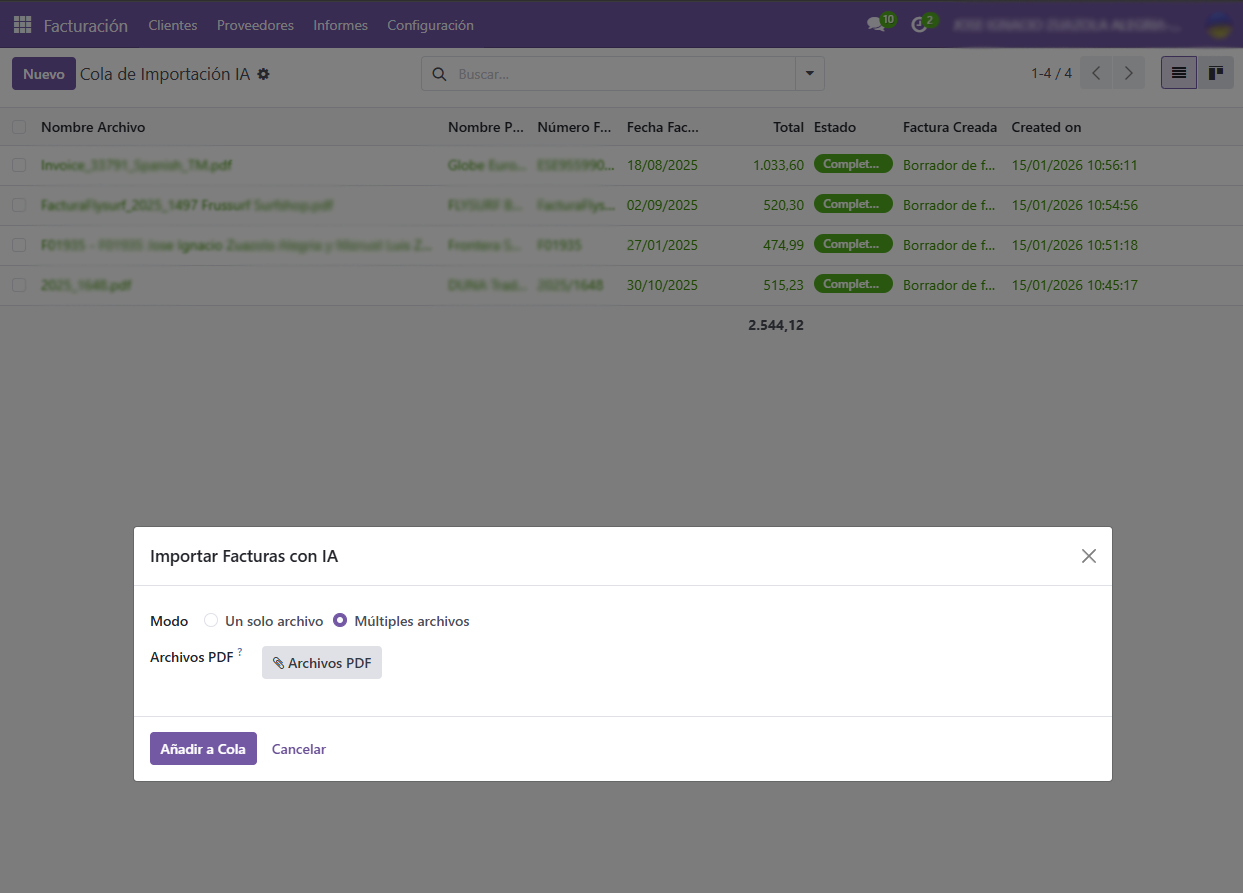Expand the search filters dropdown
This screenshot has height=893, width=1243.
tap(809, 73)
